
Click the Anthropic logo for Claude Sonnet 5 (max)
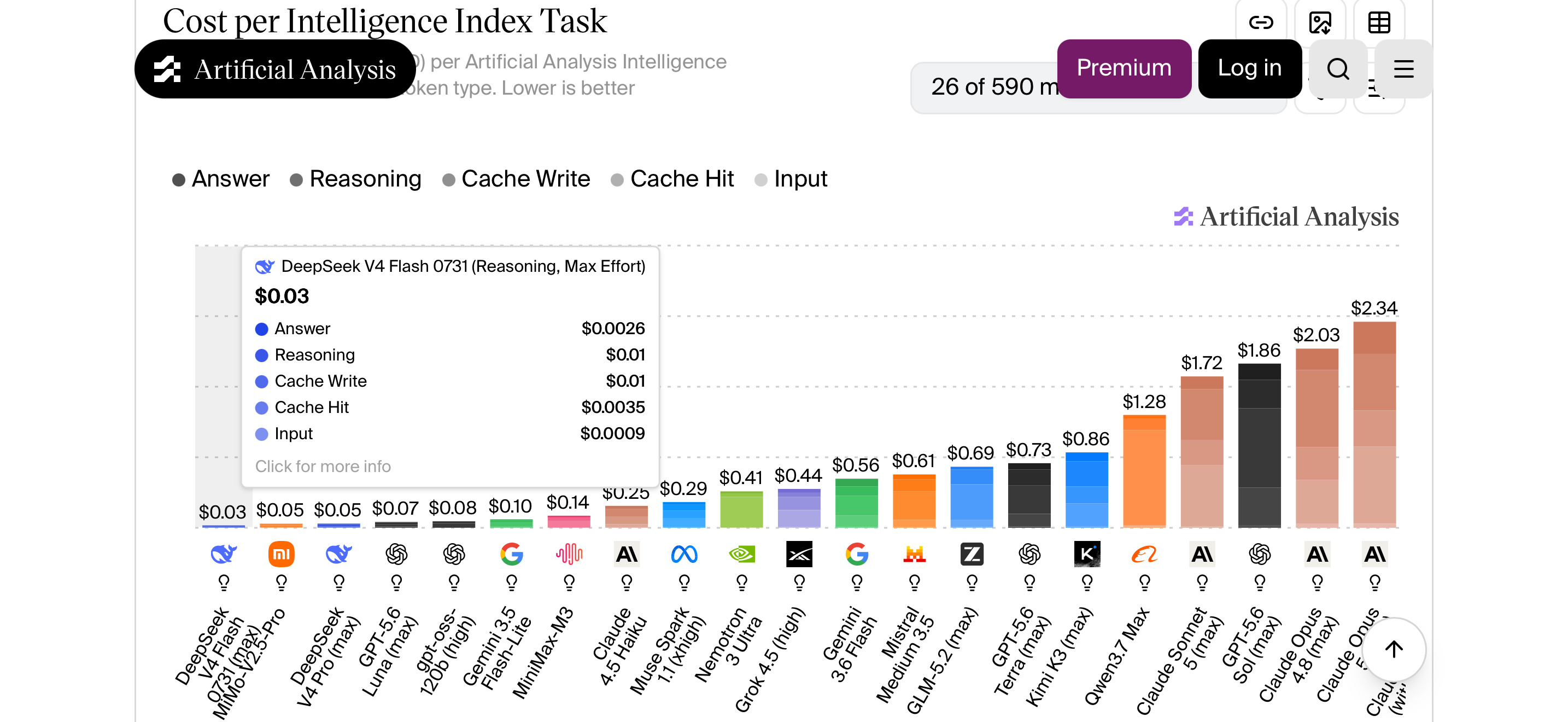point(1202,554)
